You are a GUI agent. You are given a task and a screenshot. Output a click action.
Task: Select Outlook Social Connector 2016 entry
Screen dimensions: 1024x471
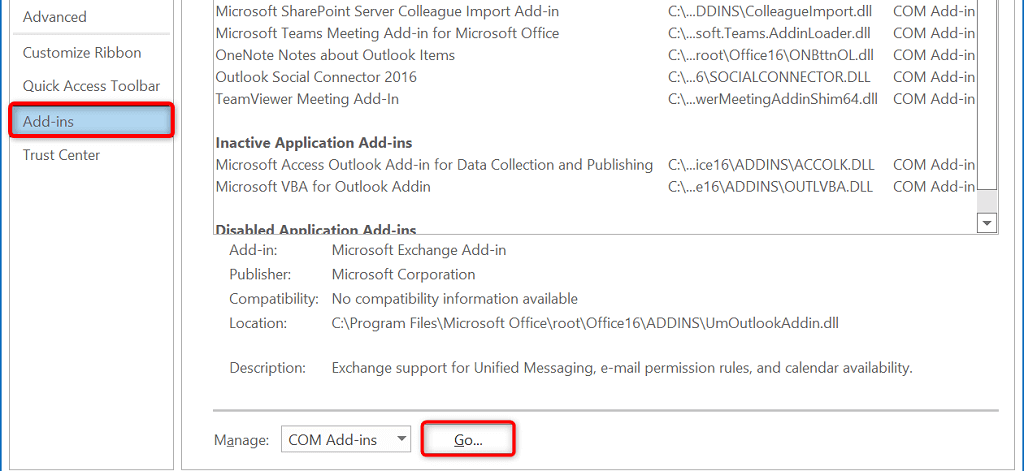tap(316, 77)
